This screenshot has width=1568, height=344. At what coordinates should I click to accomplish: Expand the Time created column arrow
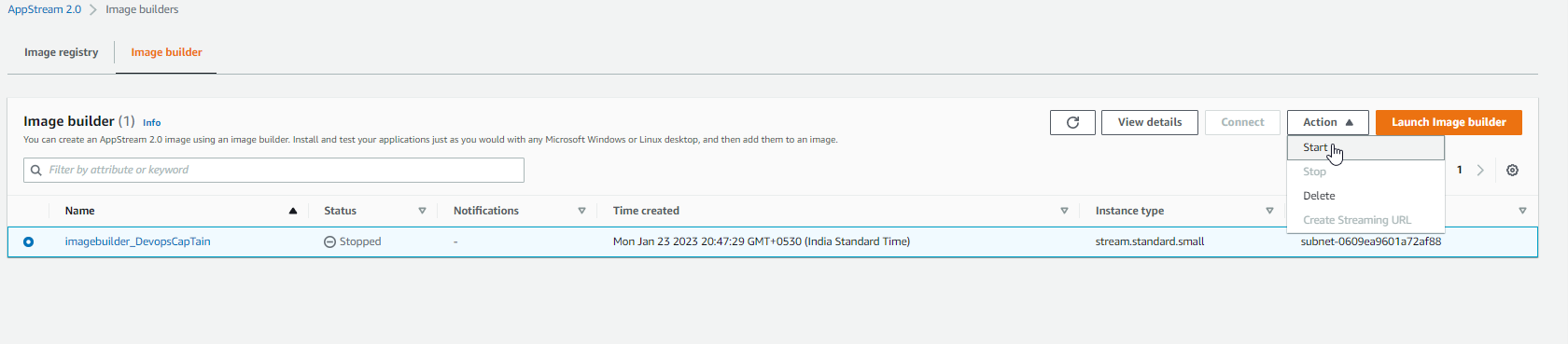coord(1064,211)
